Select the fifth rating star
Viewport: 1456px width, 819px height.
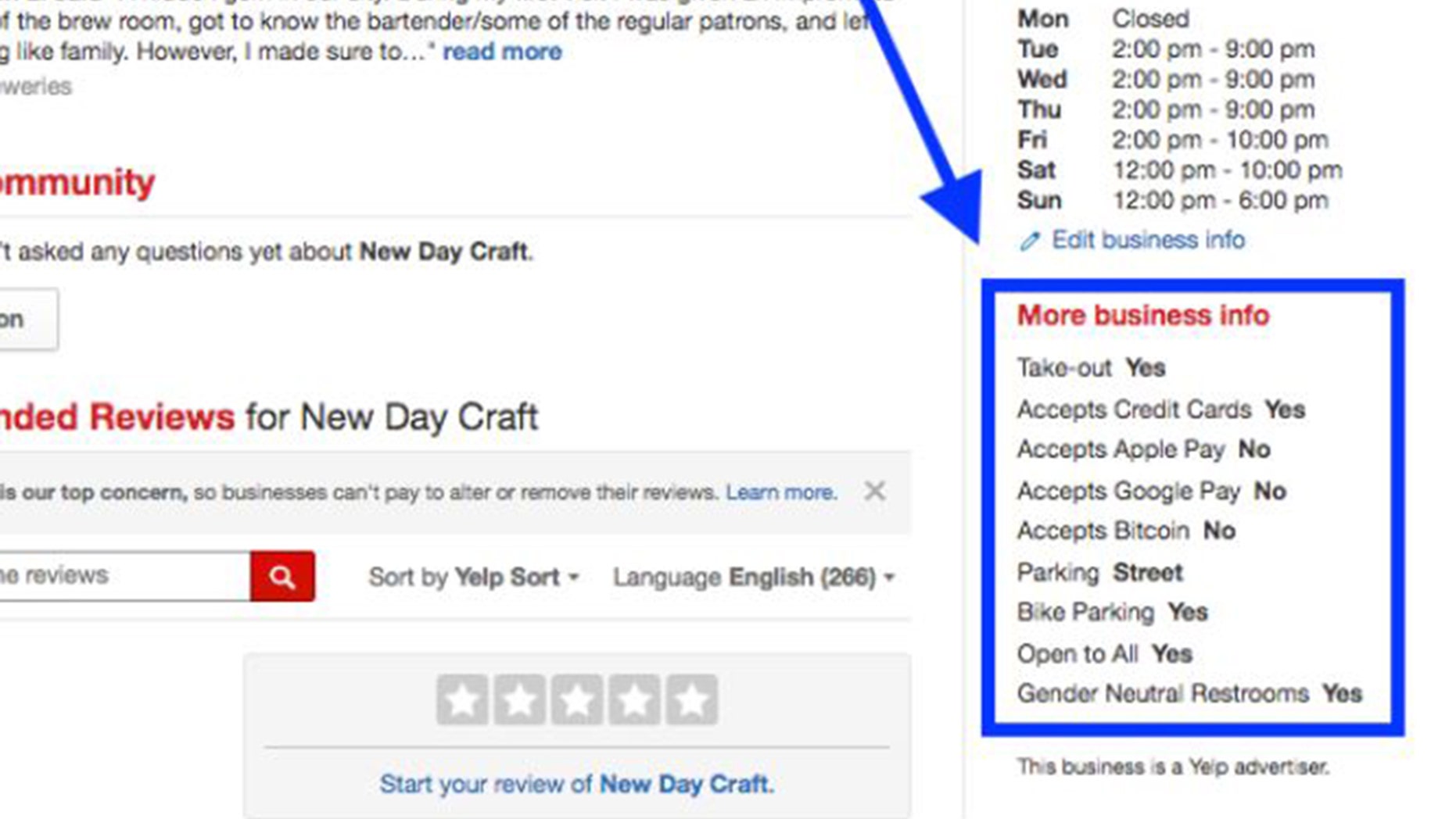691,699
